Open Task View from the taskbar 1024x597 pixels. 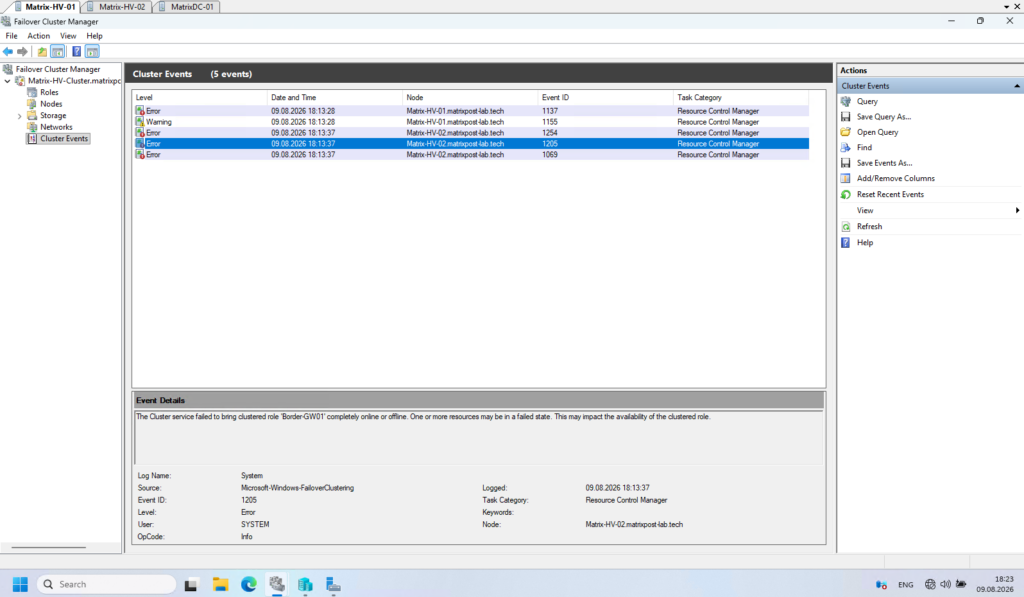point(191,585)
